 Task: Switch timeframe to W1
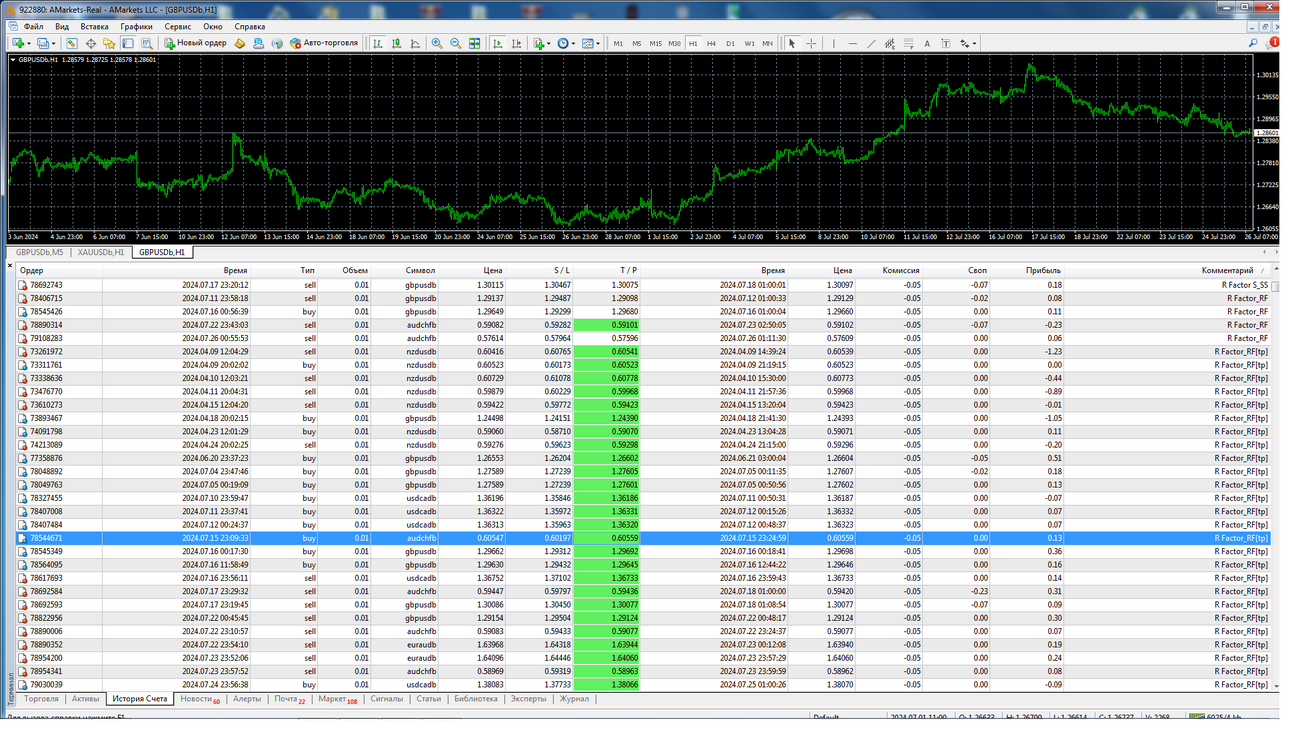coord(749,43)
